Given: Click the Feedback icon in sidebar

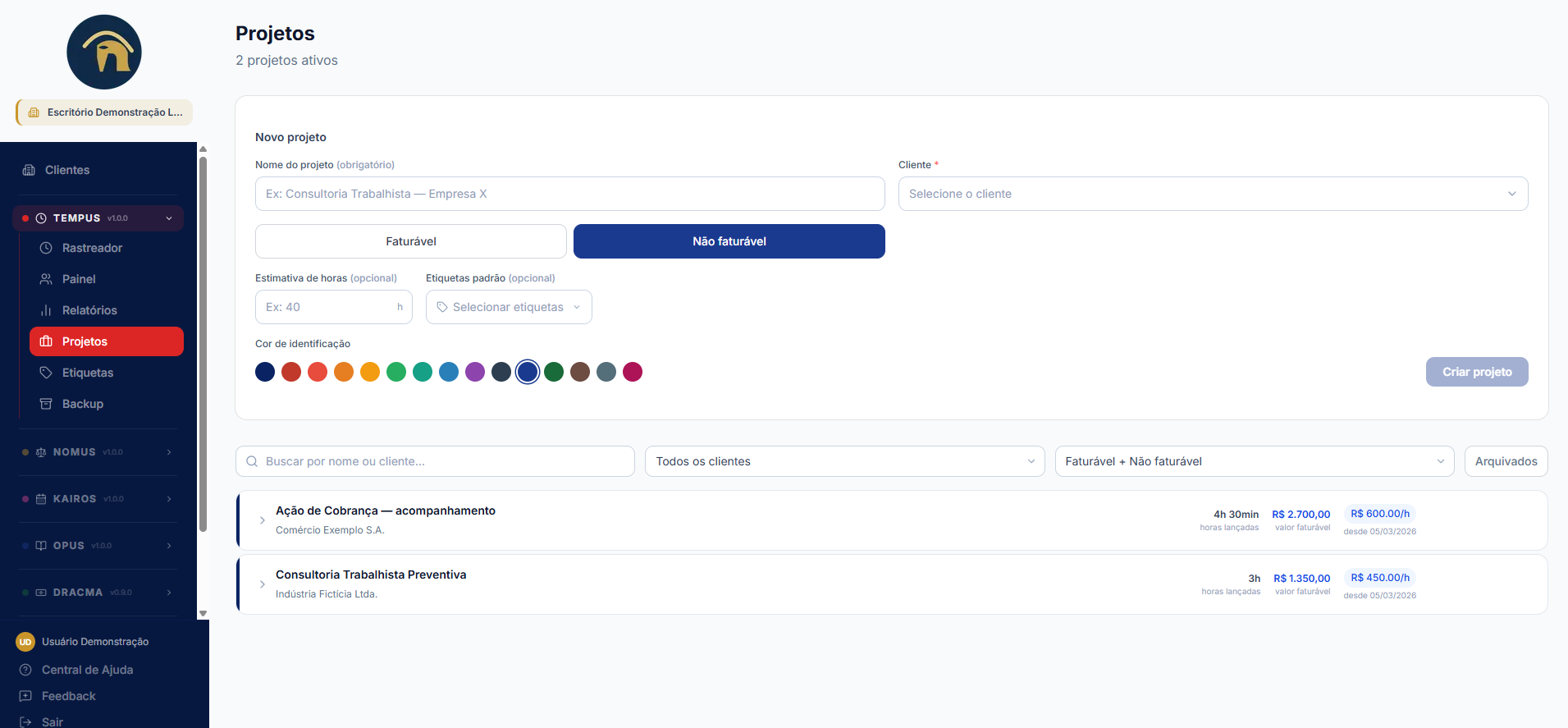Looking at the screenshot, I should (25, 696).
